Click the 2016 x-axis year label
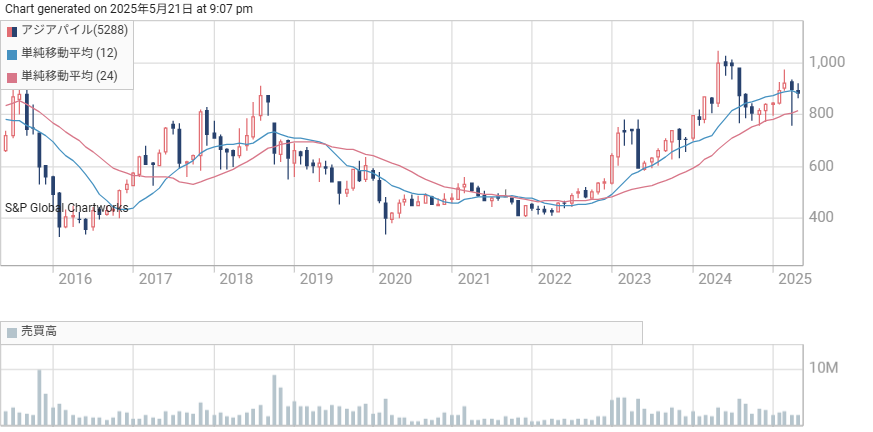 tap(75, 279)
